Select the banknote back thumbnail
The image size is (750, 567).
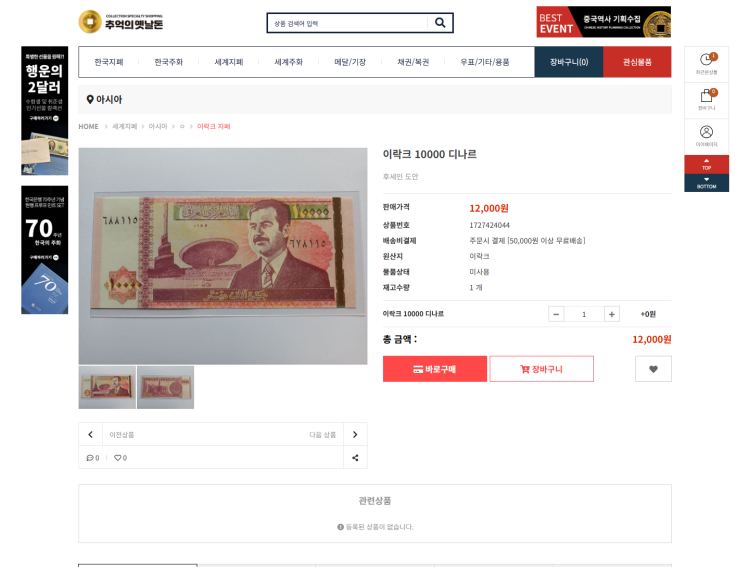coord(165,387)
